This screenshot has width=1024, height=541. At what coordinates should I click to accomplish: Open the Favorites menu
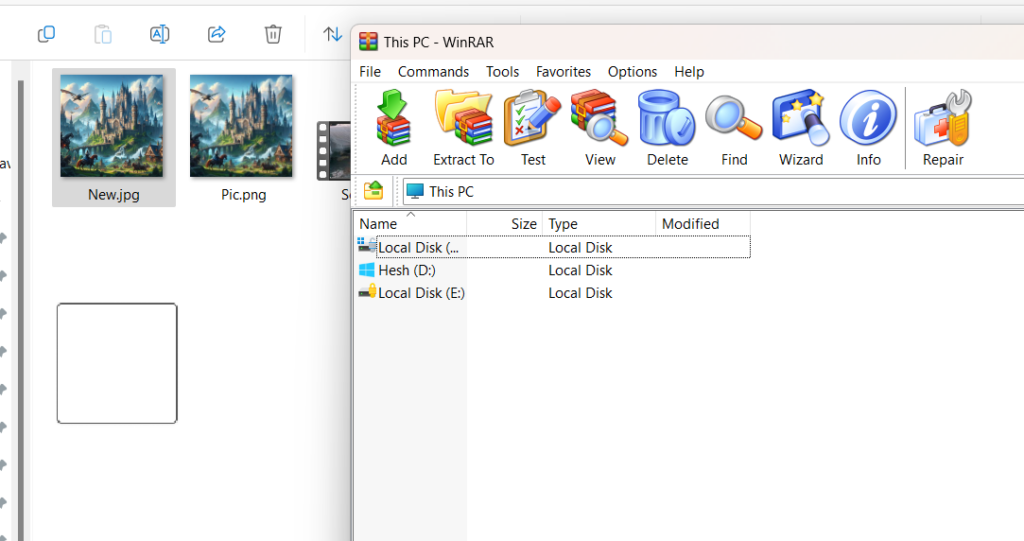563,71
